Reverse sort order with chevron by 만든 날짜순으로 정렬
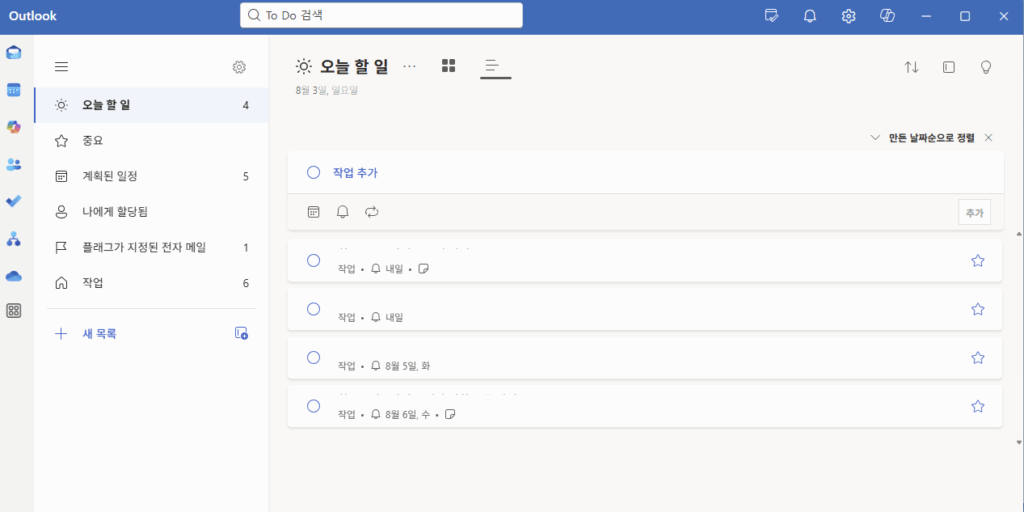The image size is (1024, 512). 875,138
